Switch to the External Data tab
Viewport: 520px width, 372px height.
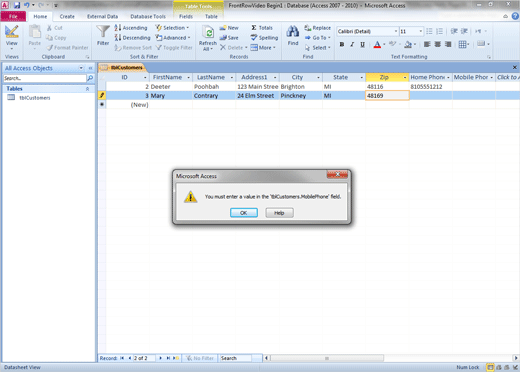(x=102, y=16)
